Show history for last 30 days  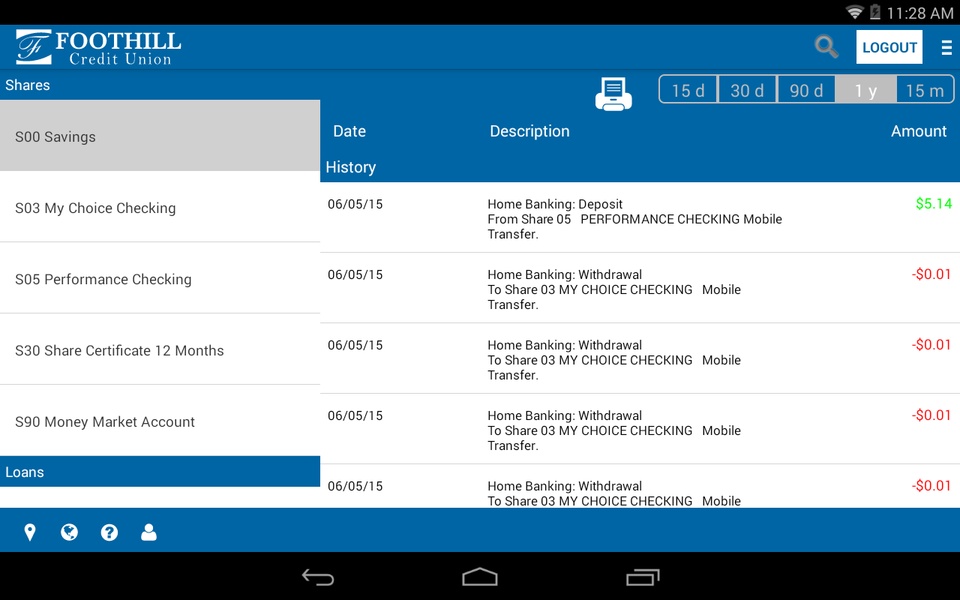click(747, 91)
